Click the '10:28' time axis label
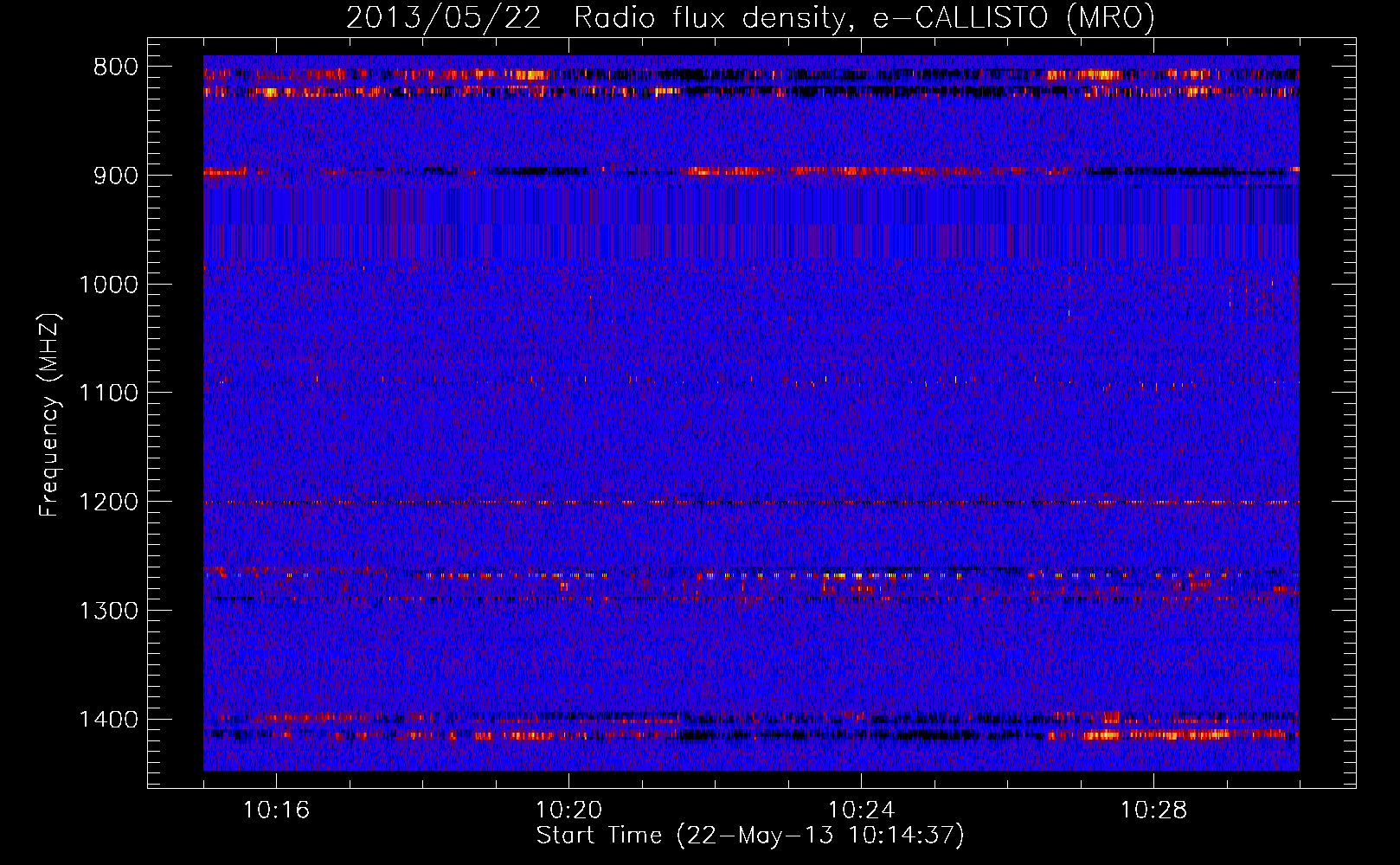Screen dimensions: 1400x865 coord(1153,811)
